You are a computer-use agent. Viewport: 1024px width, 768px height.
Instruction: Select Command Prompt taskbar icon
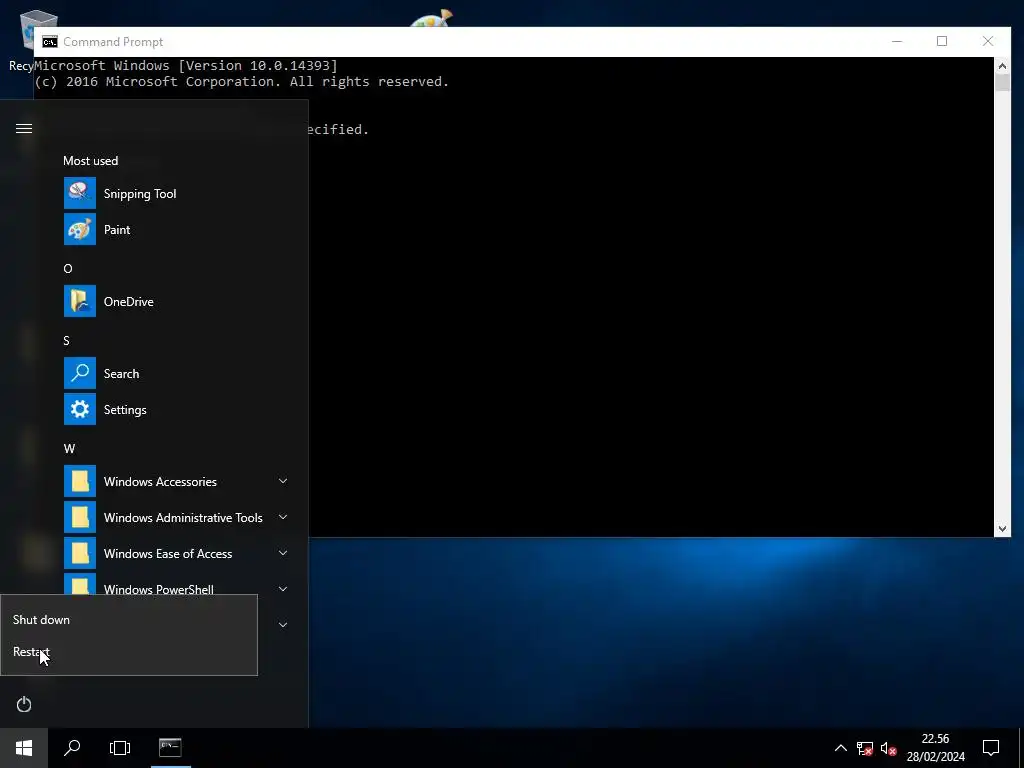[170, 748]
